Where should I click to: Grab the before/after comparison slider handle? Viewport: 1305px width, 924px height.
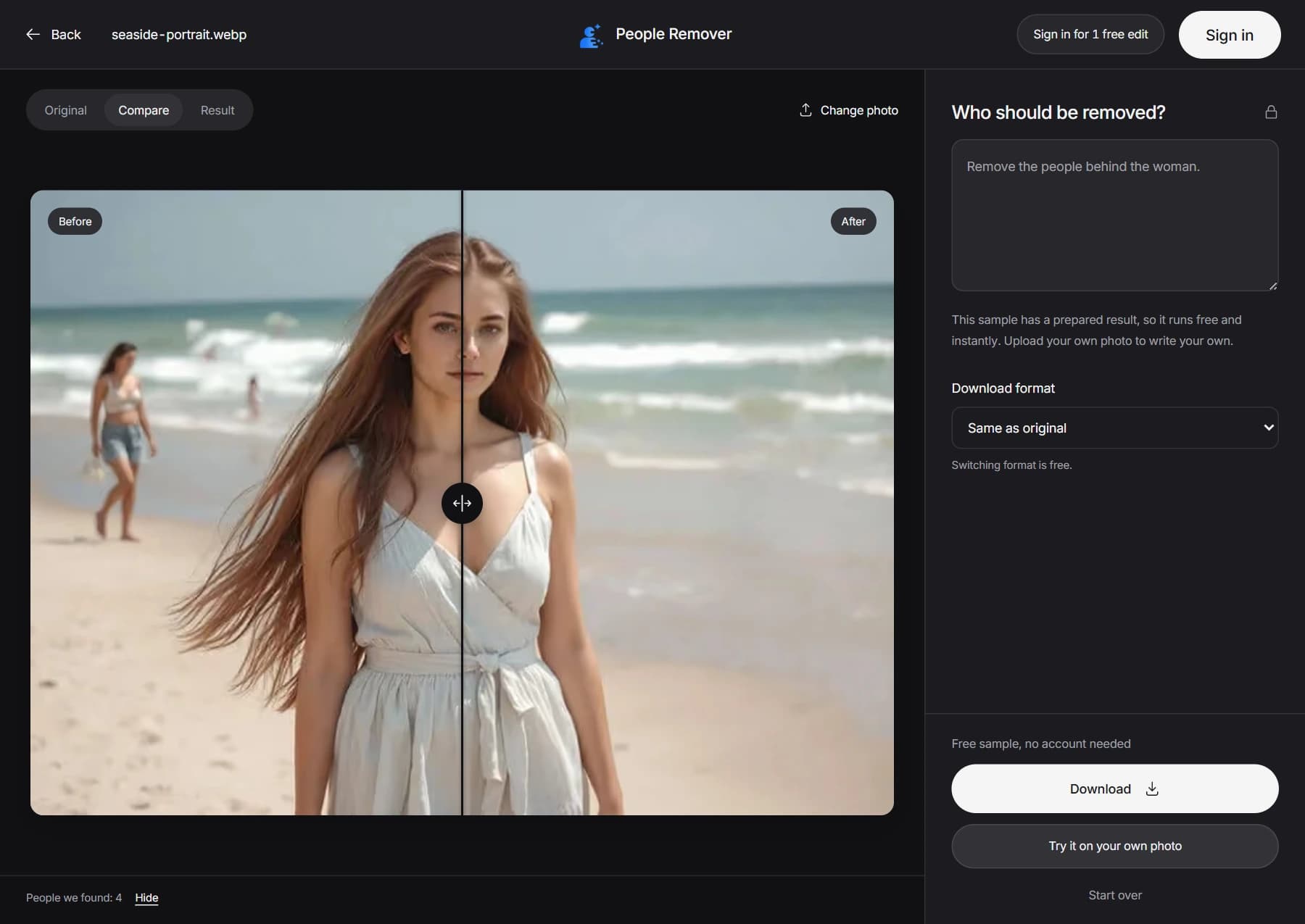tap(462, 503)
